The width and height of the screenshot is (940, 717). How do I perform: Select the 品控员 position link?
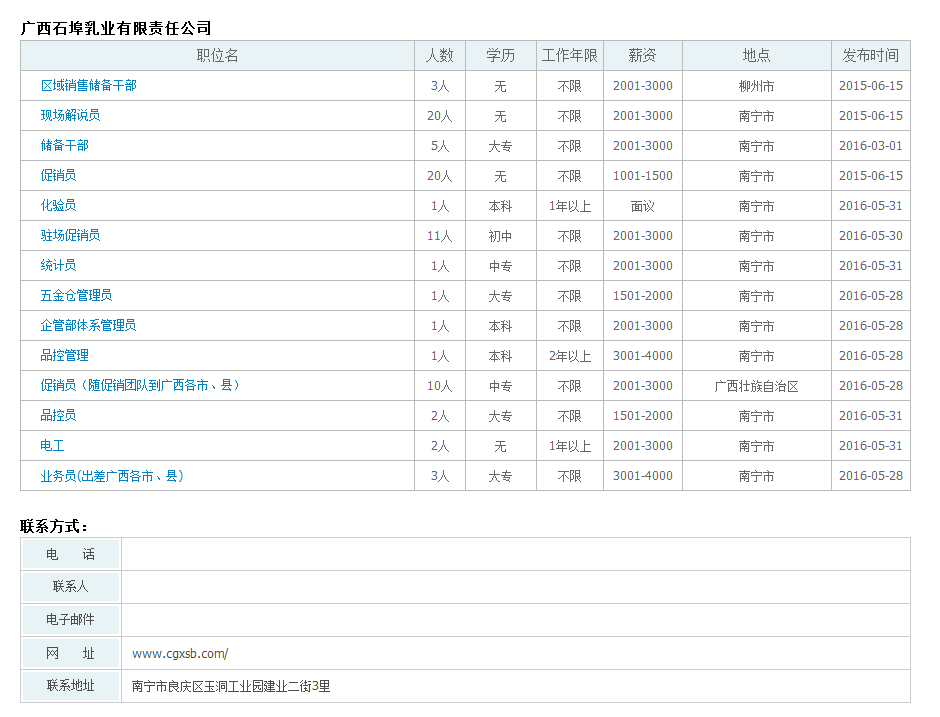58,416
